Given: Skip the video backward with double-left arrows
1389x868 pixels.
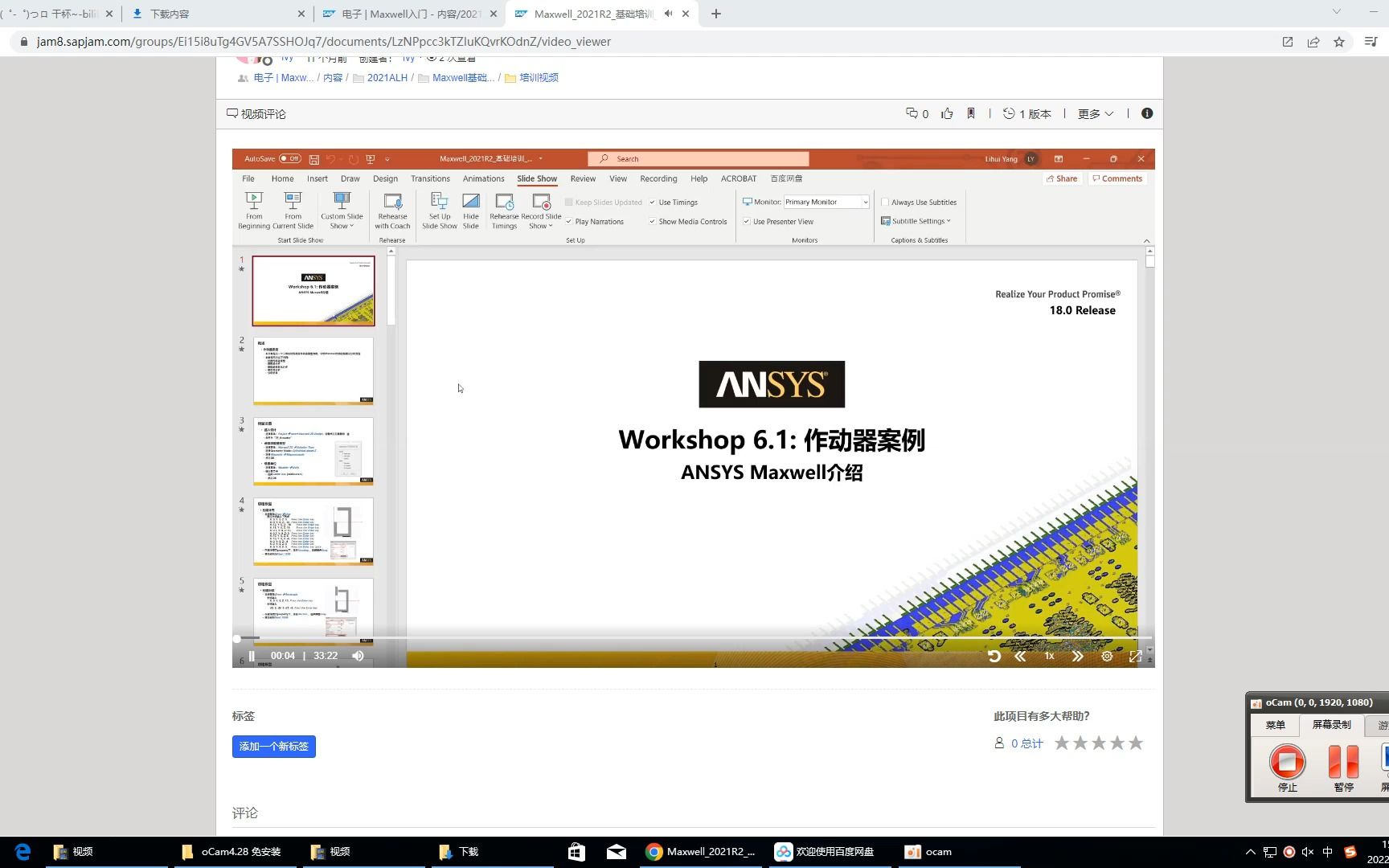Looking at the screenshot, I should point(1020,656).
